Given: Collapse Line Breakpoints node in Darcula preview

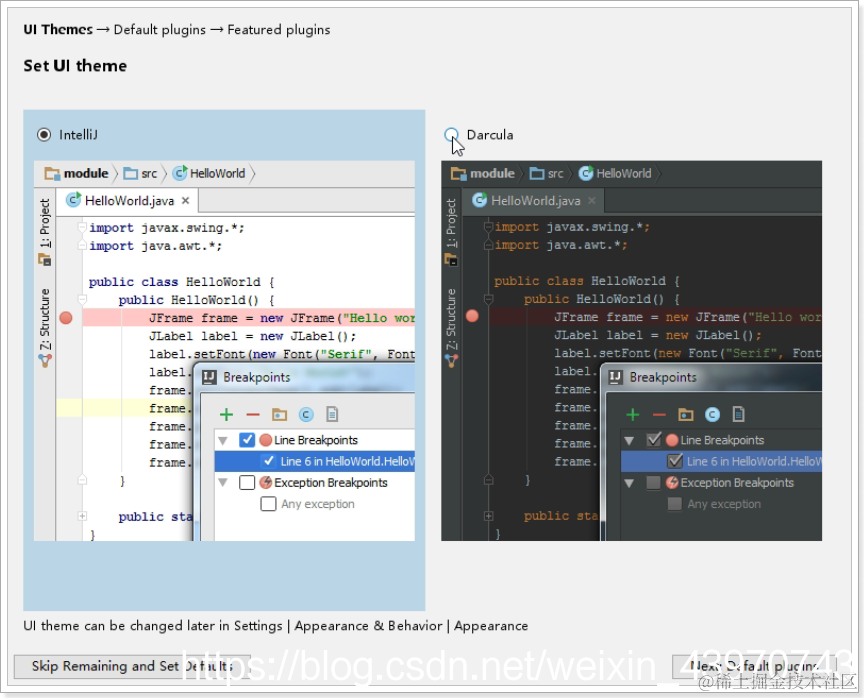Looking at the screenshot, I should click(629, 440).
